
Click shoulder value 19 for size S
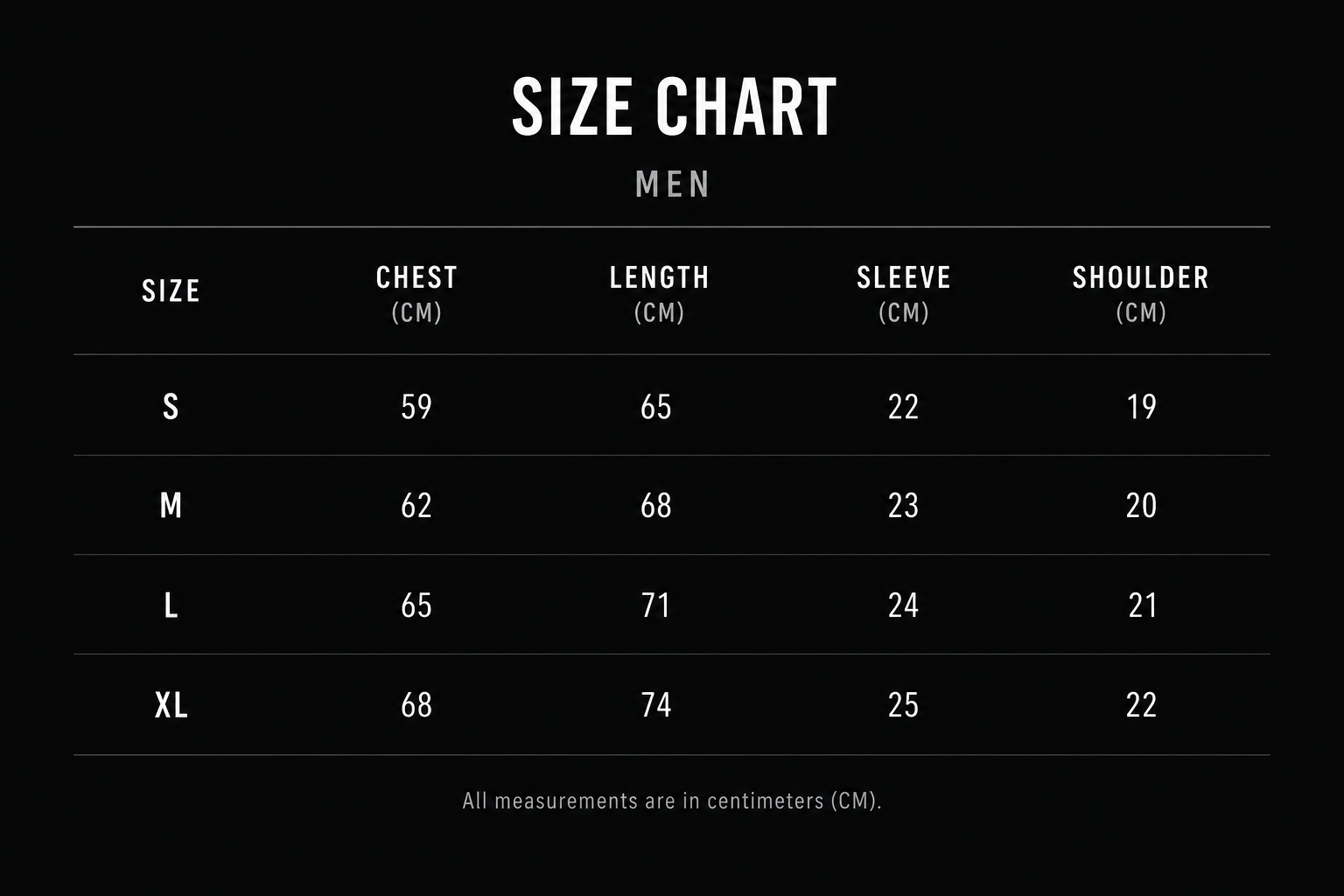(x=1142, y=406)
